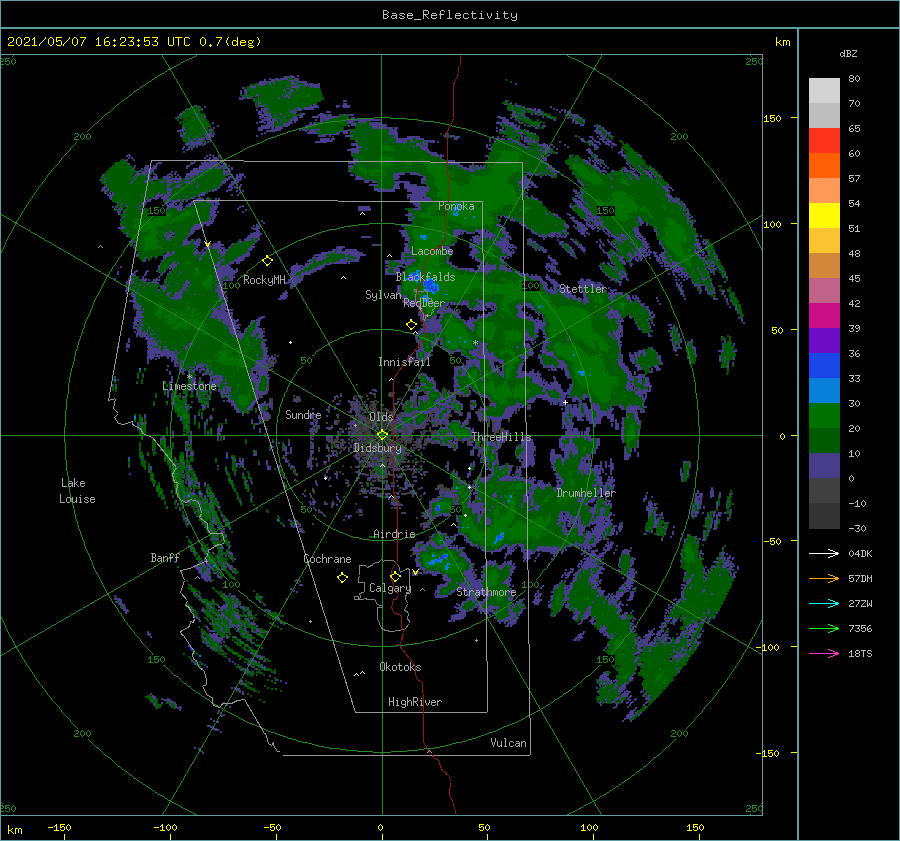The image size is (900, 841).
Task: Click the RockyMH label
Action: [x=264, y=280]
